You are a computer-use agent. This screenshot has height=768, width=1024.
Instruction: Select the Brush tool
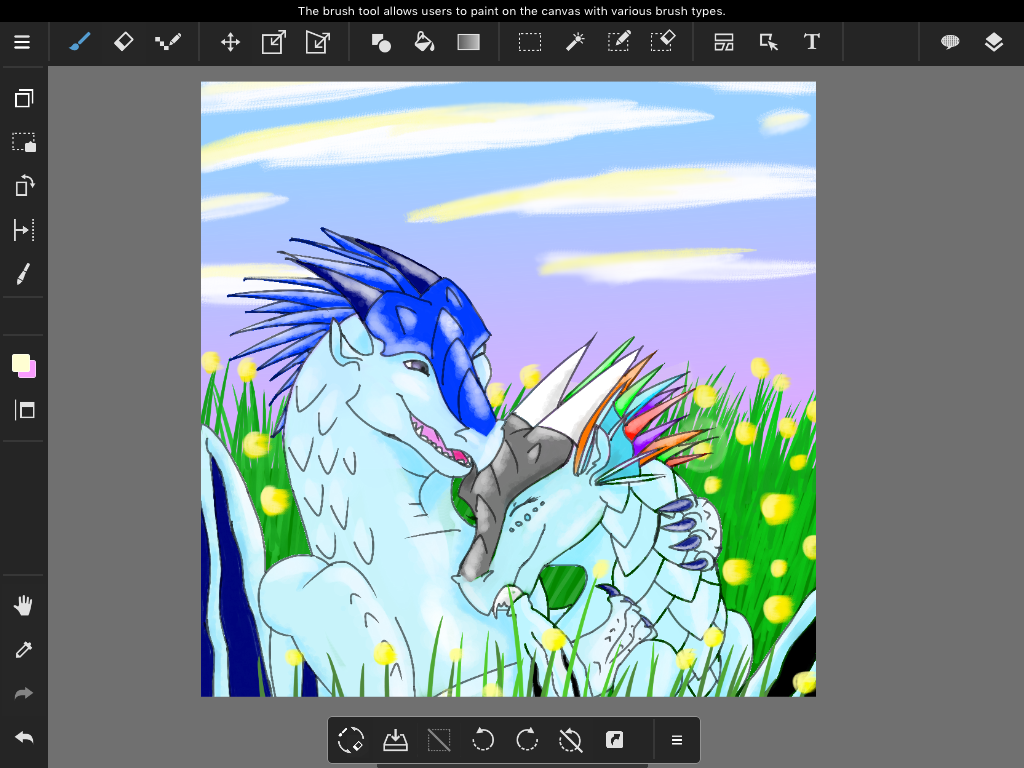(x=79, y=42)
